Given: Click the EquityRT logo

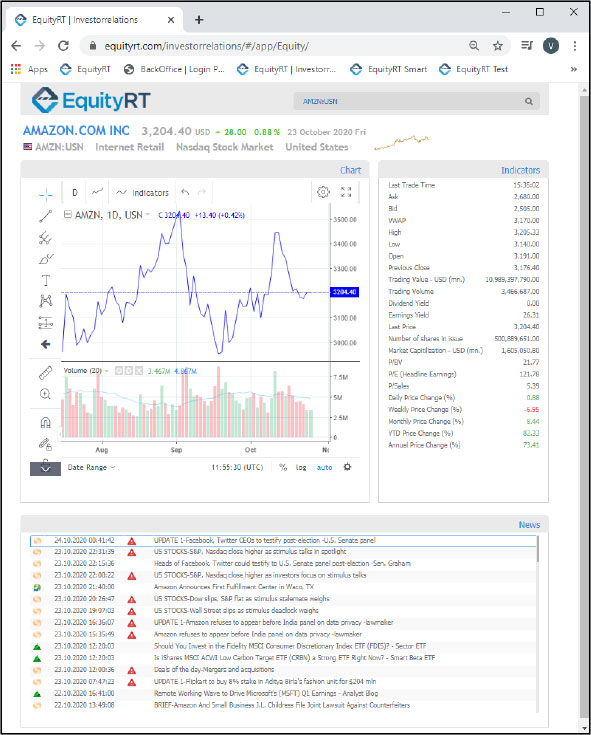Looking at the screenshot, I should [x=91, y=100].
